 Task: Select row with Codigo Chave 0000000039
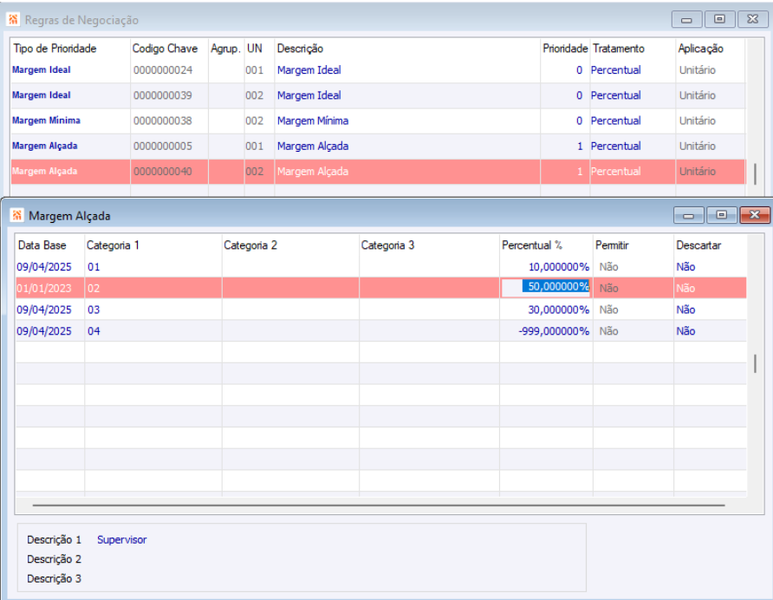coord(378,95)
